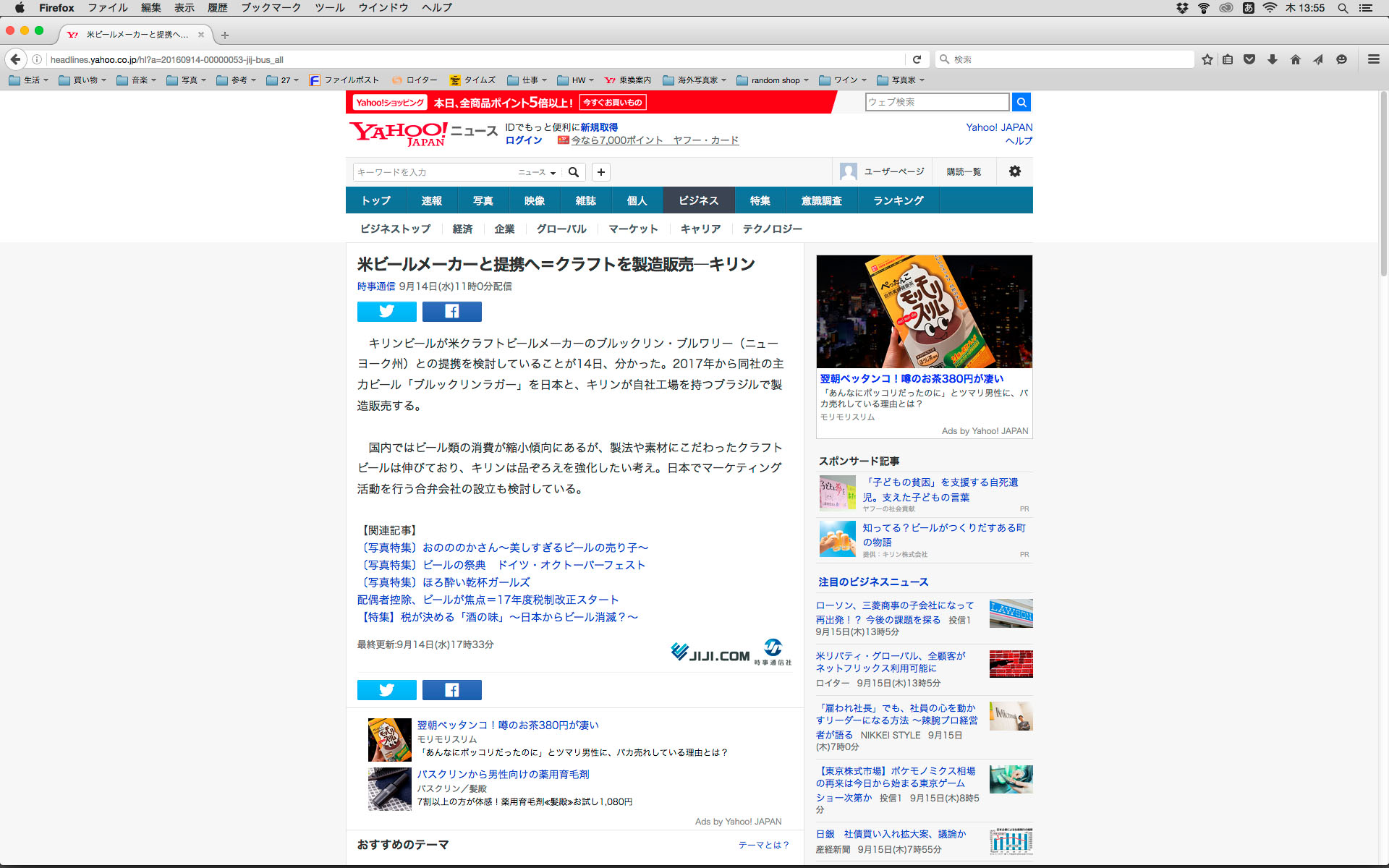This screenshot has width=1389, height=868.
Task: Click the plus button beside keyword search
Action: click(600, 172)
